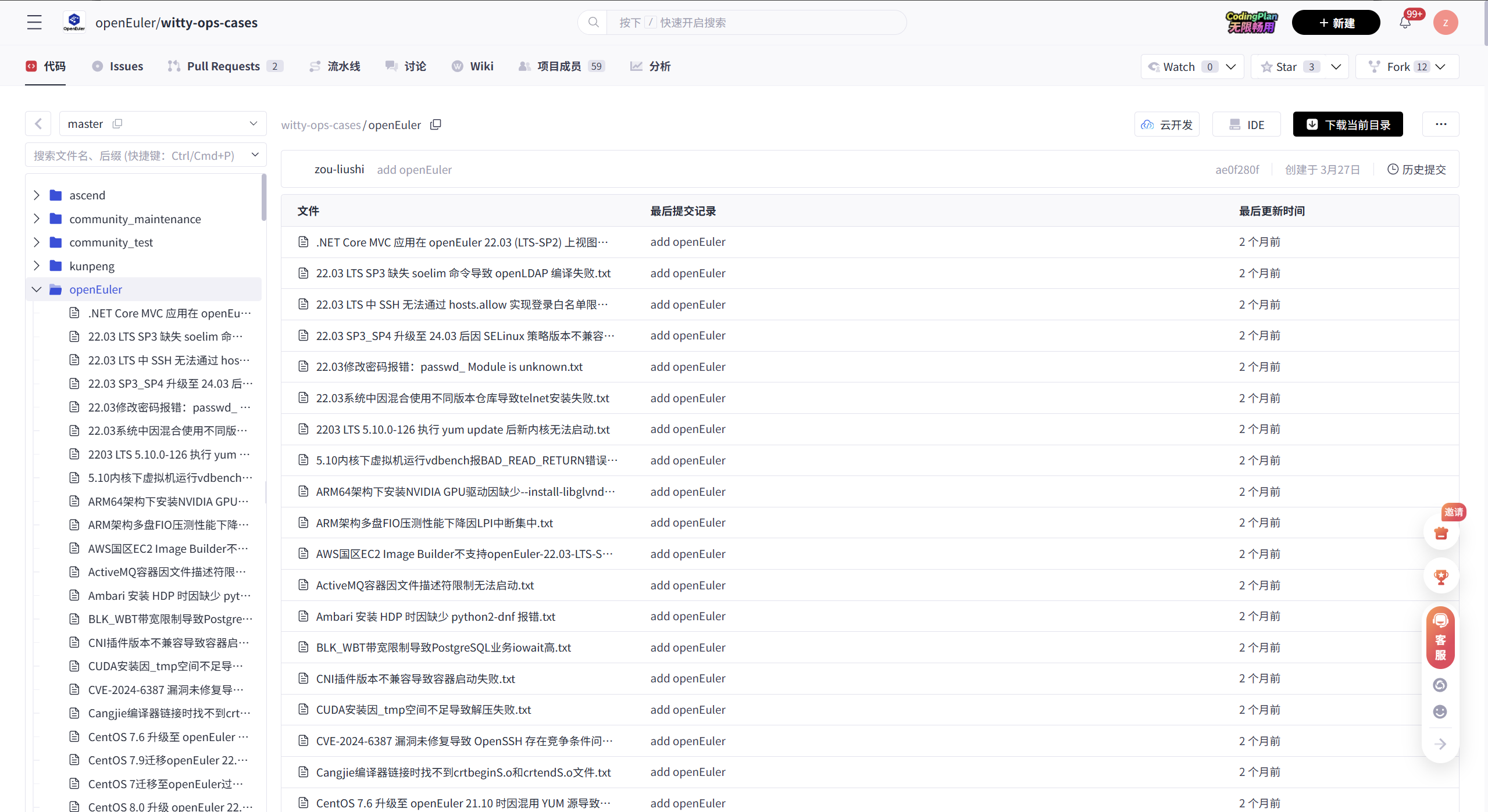This screenshot has width=1488, height=812.
Task: Collapse the file tree sidebar arrow
Action: 38,124
